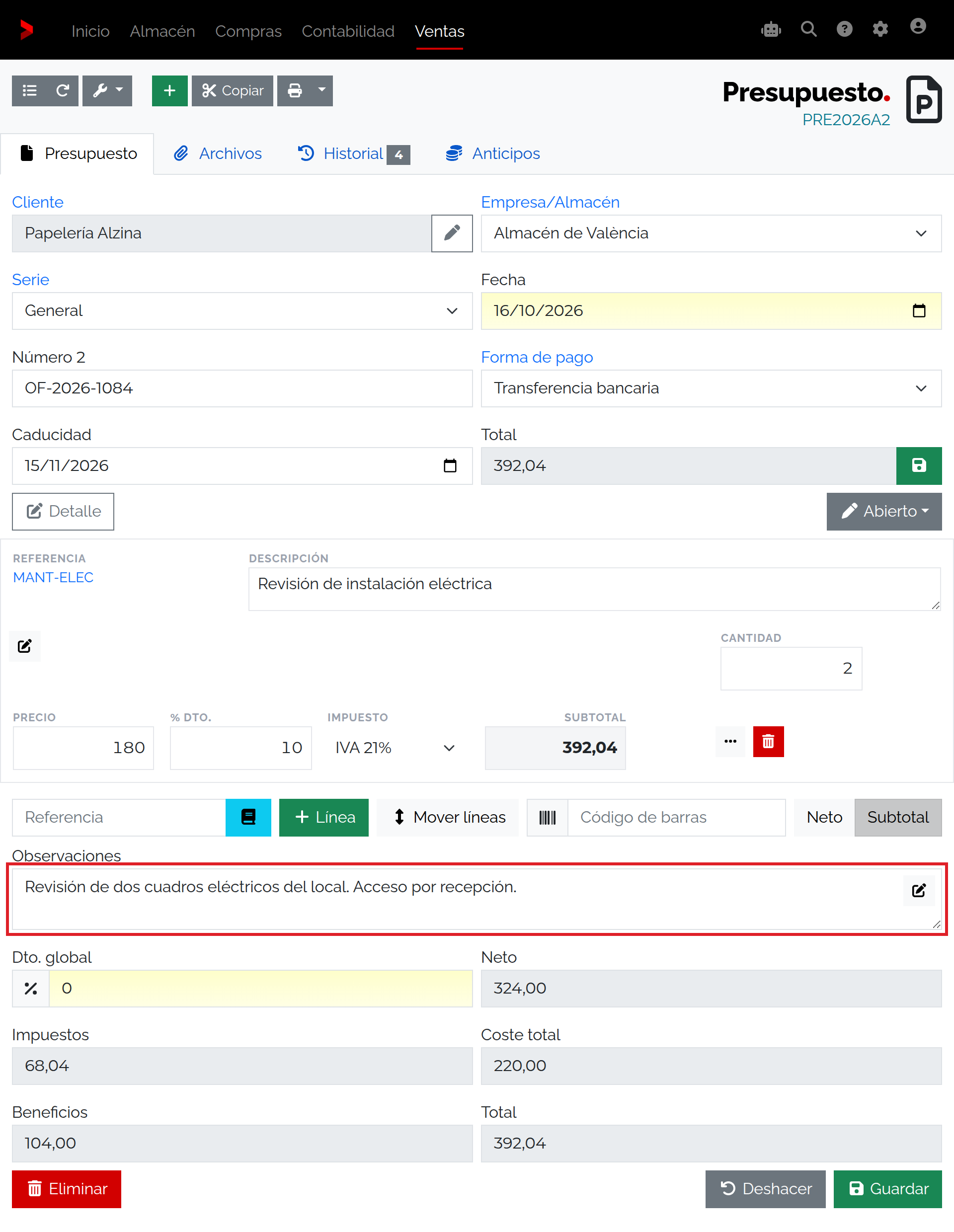Open the MANT-ELEC reference link
This screenshot has width=954, height=1232.
(x=53, y=577)
